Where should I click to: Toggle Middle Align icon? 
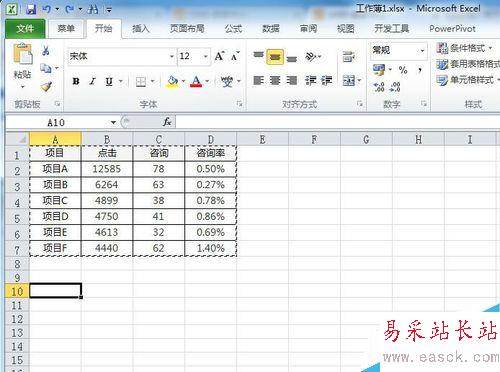275,57
